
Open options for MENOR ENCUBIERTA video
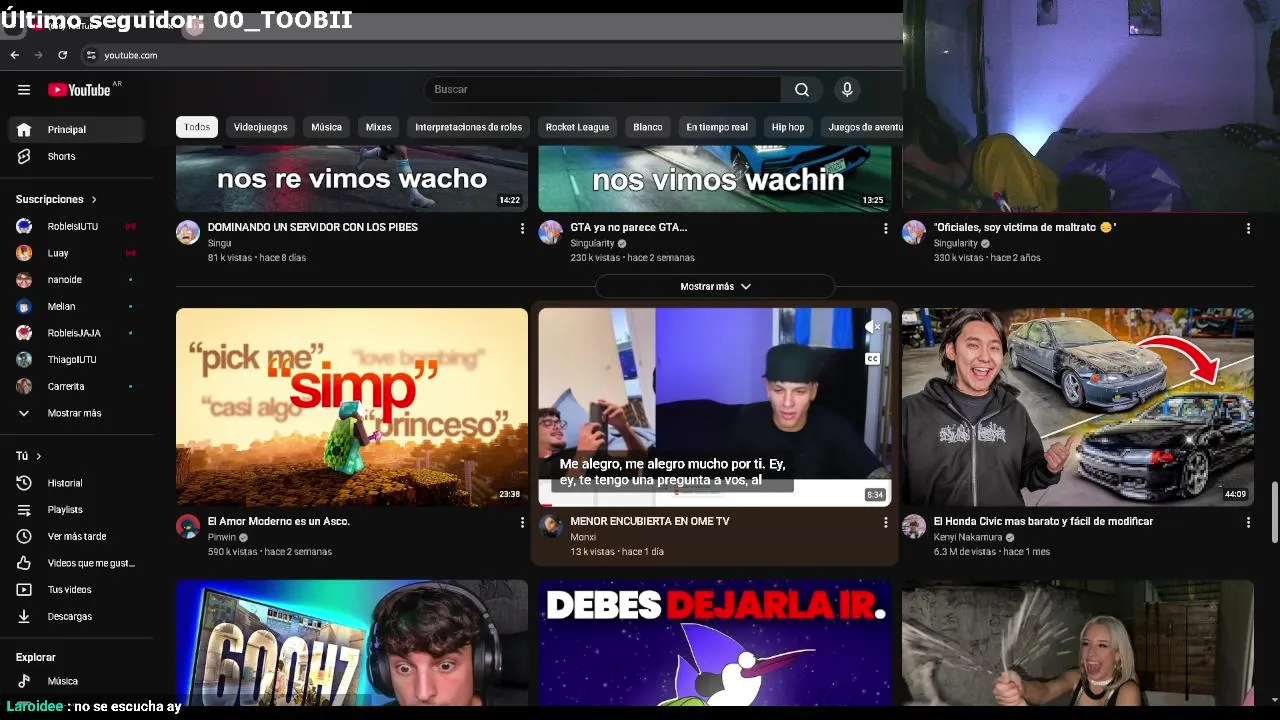coord(885,523)
